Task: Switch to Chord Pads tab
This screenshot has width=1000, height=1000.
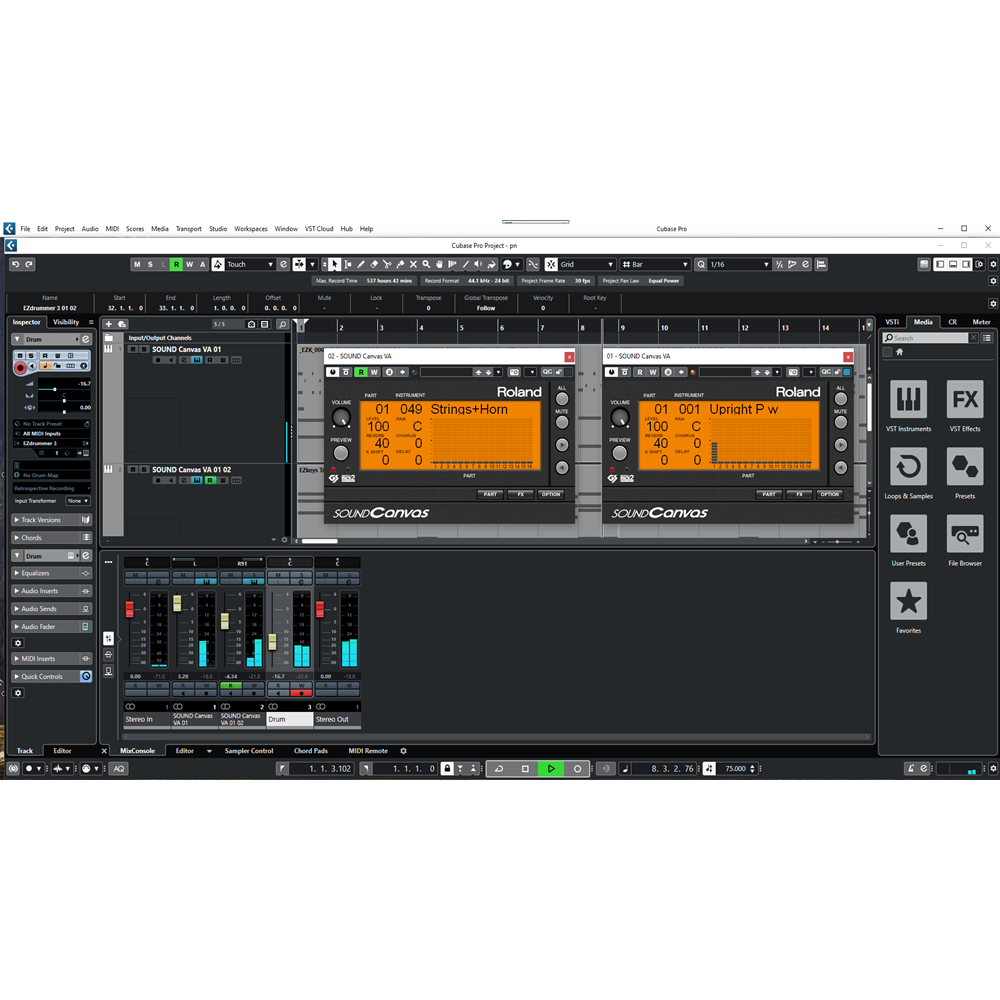Action: click(x=311, y=751)
